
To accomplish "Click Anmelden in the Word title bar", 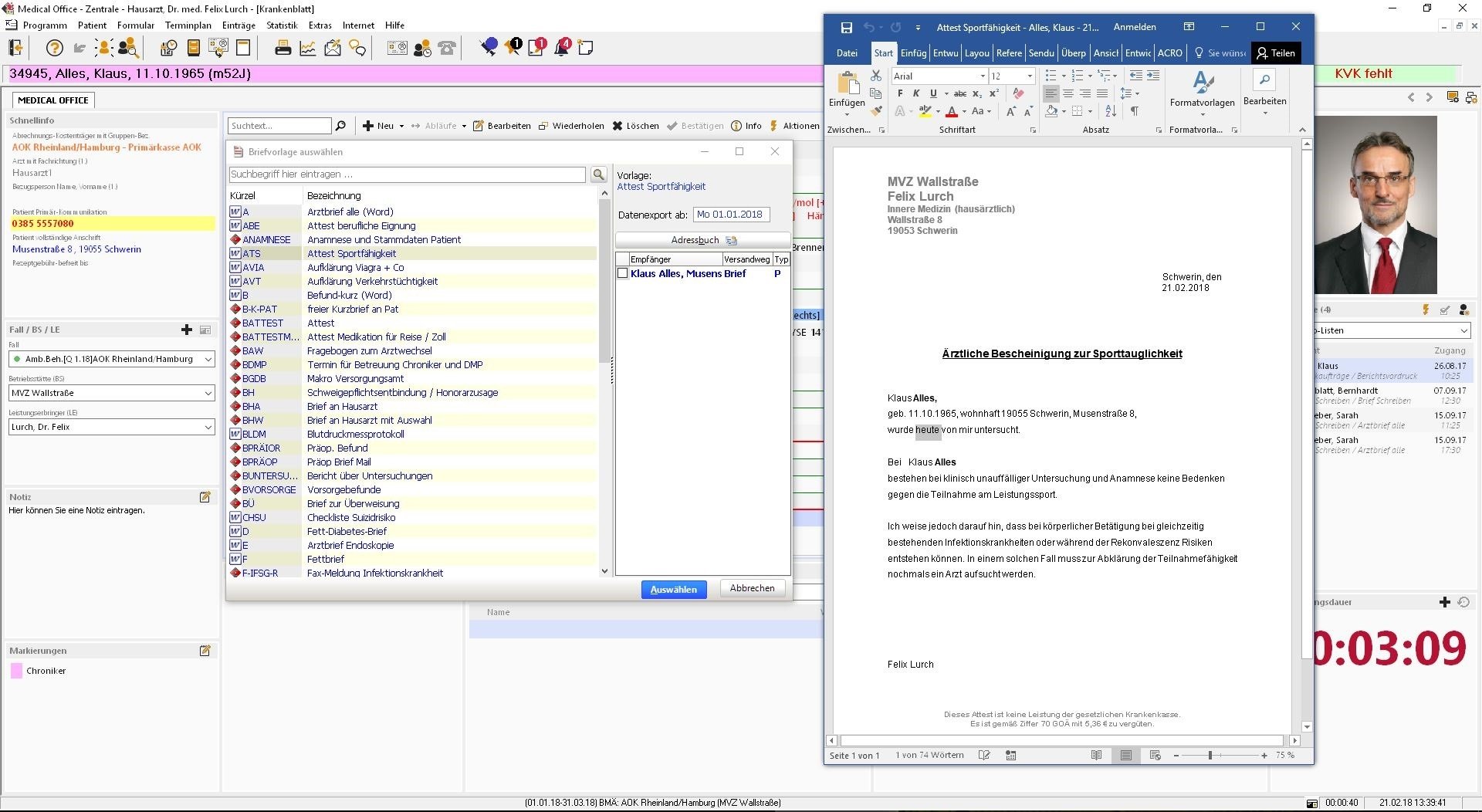I will click(1135, 27).
